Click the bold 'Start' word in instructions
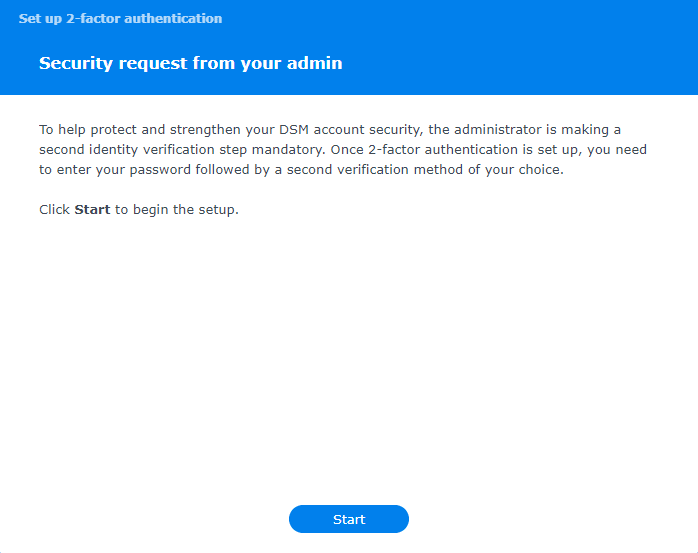The width and height of the screenshot is (698, 553). [92, 210]
